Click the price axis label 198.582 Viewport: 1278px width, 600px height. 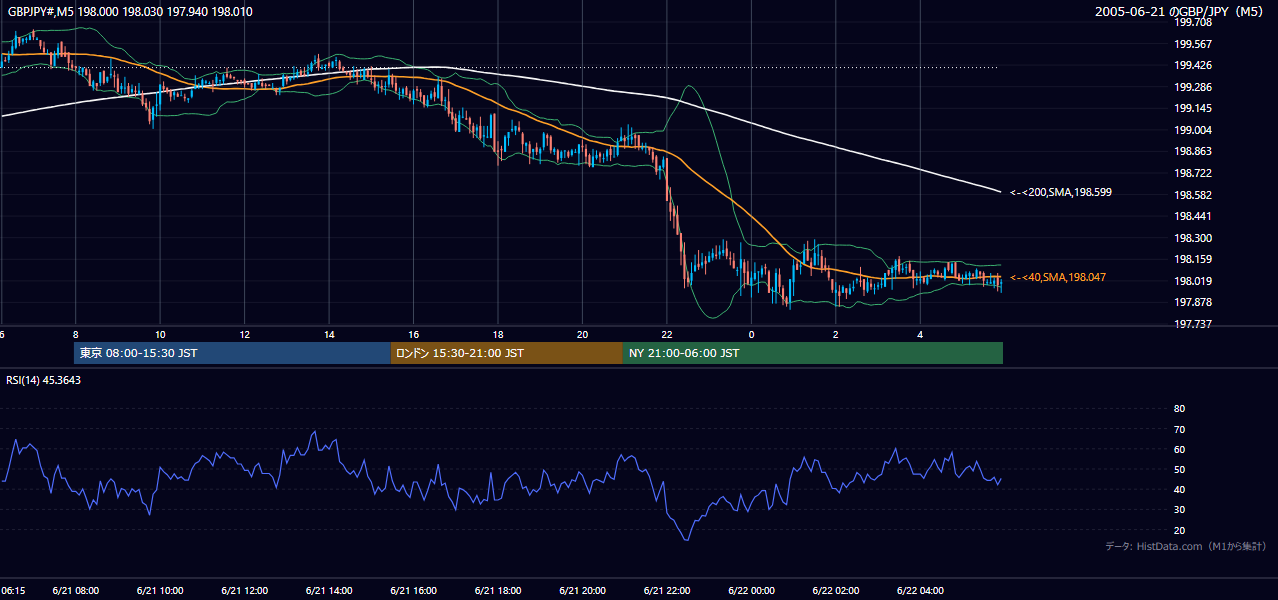pyautogui.click(x=1192, y=195)
